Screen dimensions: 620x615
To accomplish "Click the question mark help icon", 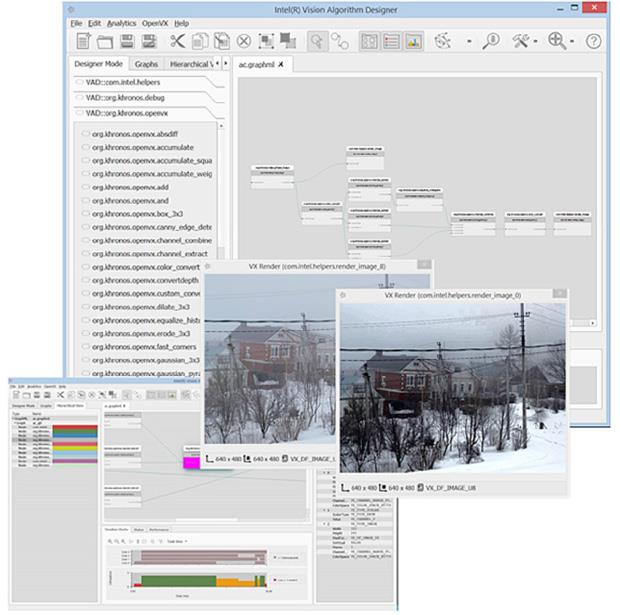I will [x=593, y=42].
